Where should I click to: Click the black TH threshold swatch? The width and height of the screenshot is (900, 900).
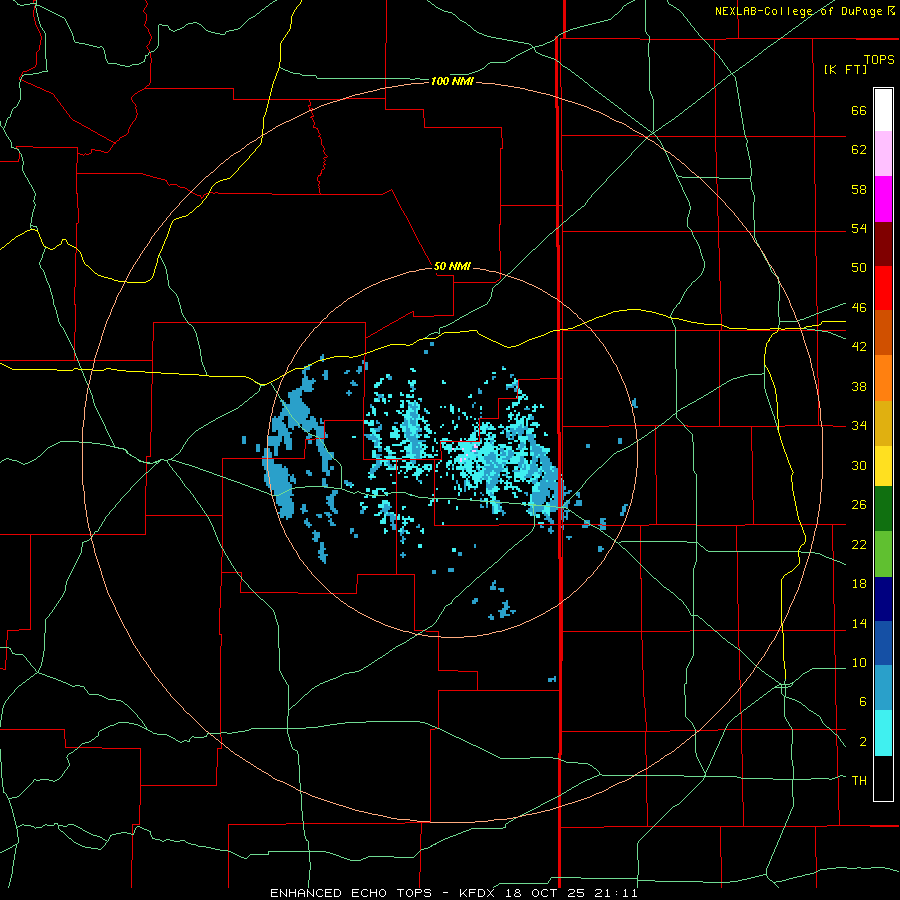pos(883,778)
